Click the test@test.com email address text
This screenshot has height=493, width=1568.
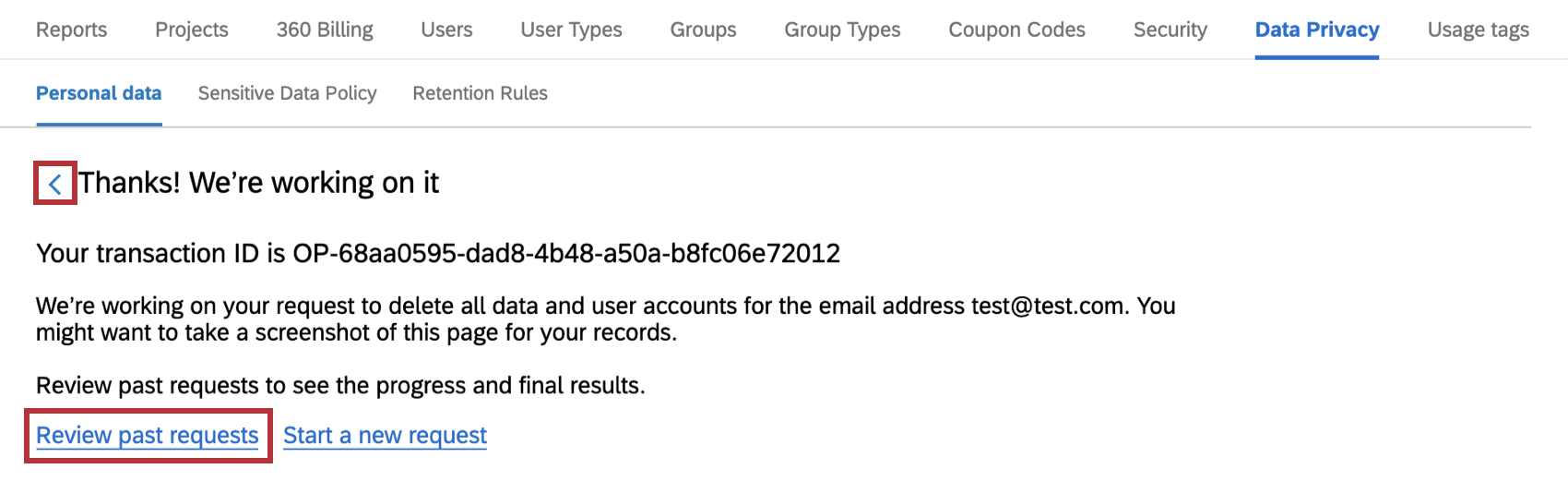click(1047, 307)
